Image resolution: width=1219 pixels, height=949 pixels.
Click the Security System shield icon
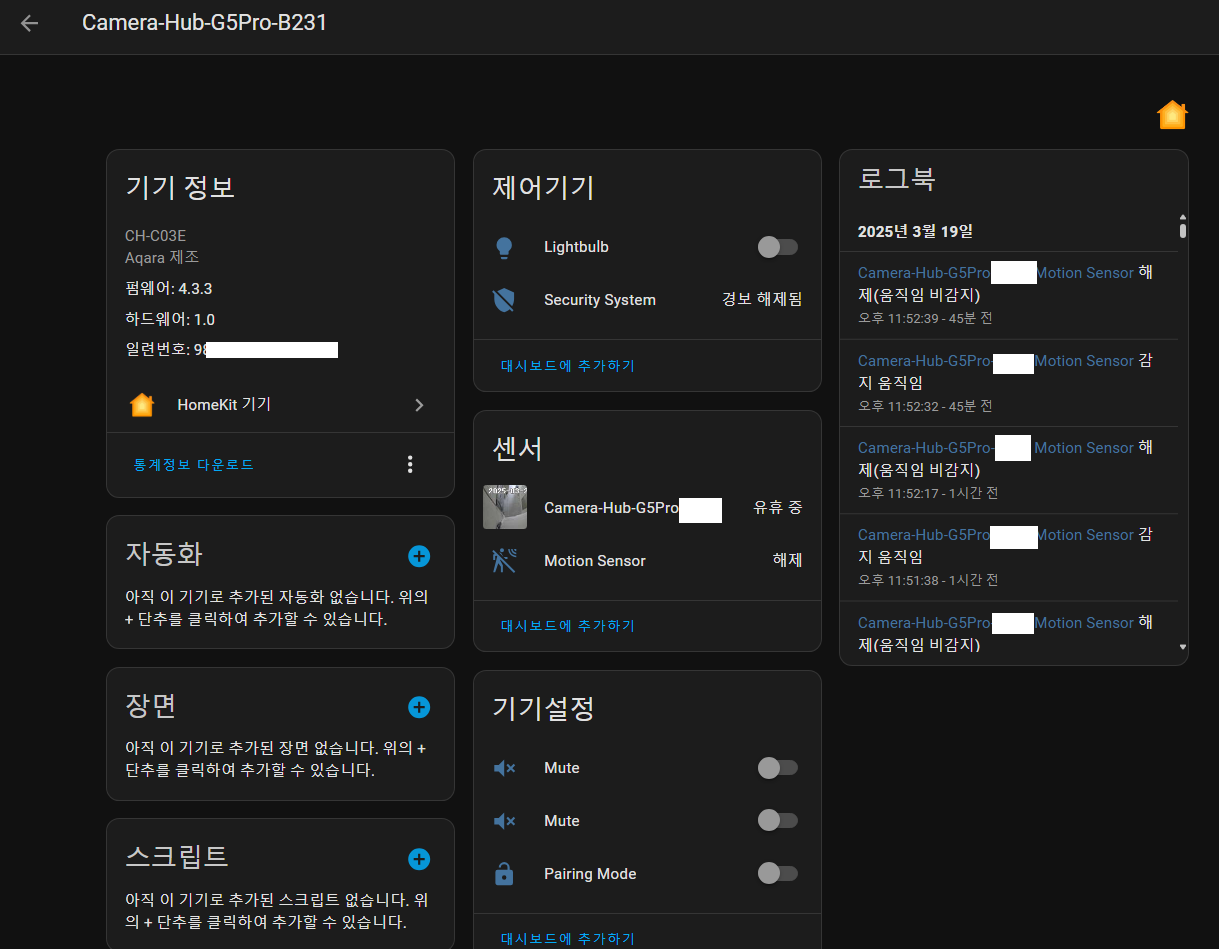tap(504, 300)
